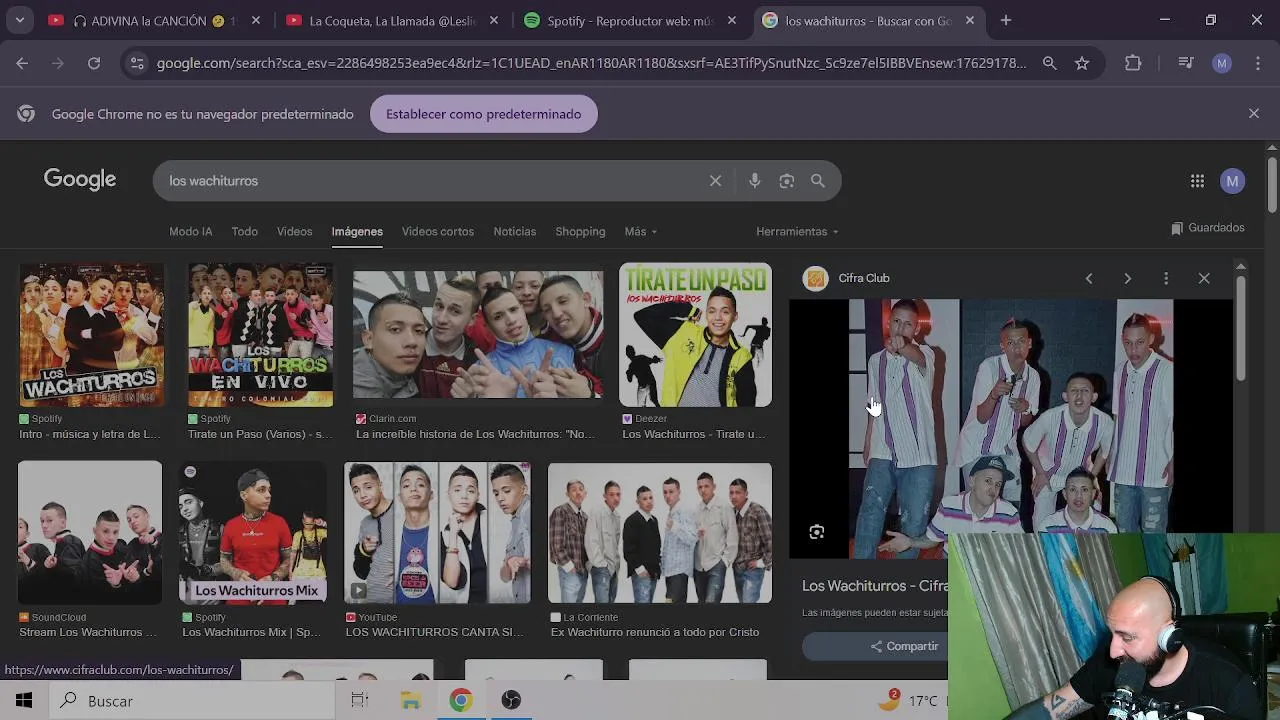Go back to the previous page
The height and width of the screenshot is (720, 1280).
point(22,63)
